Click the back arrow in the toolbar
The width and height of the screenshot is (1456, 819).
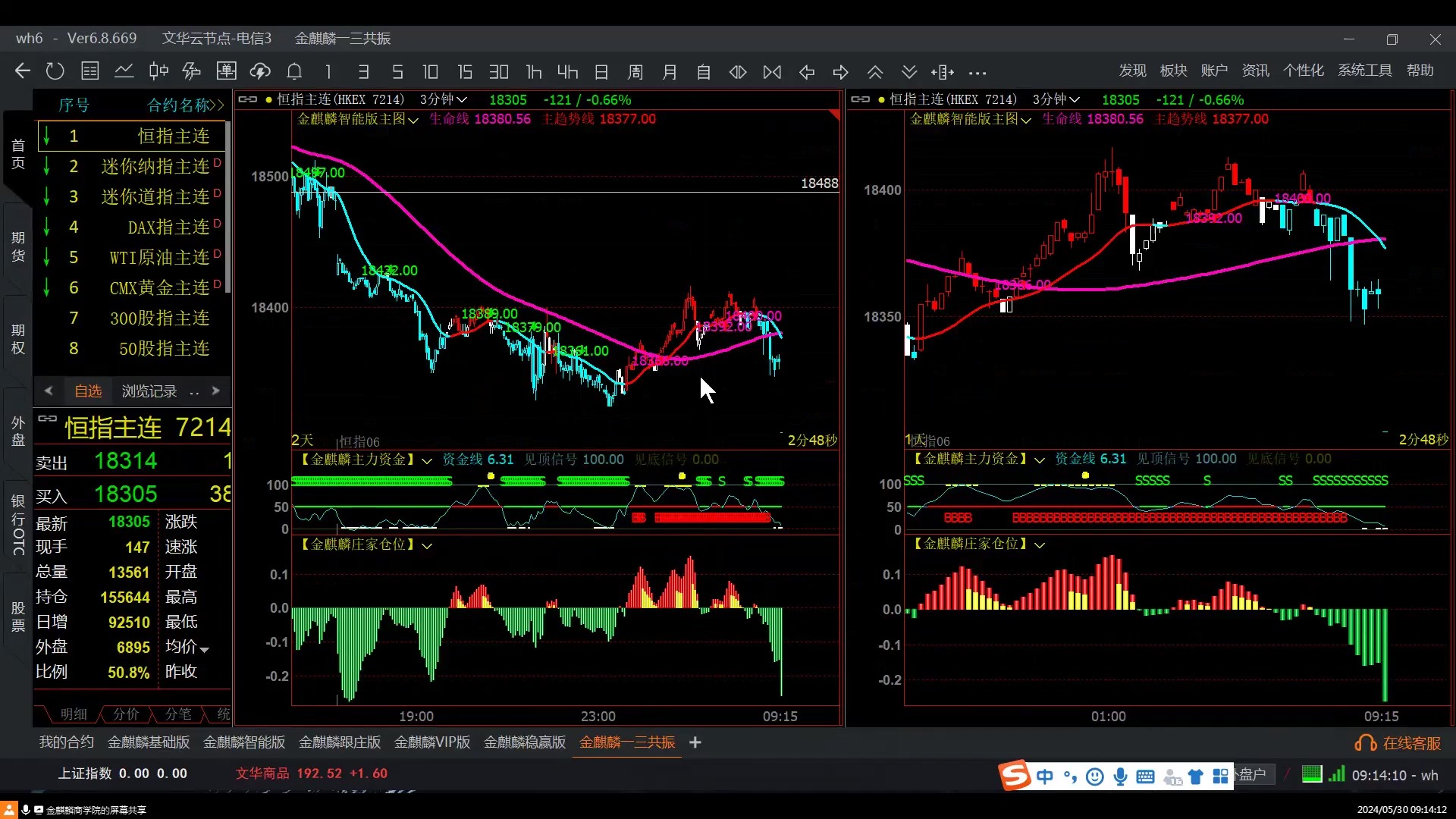pyautogui.click(x=22, y=71)
